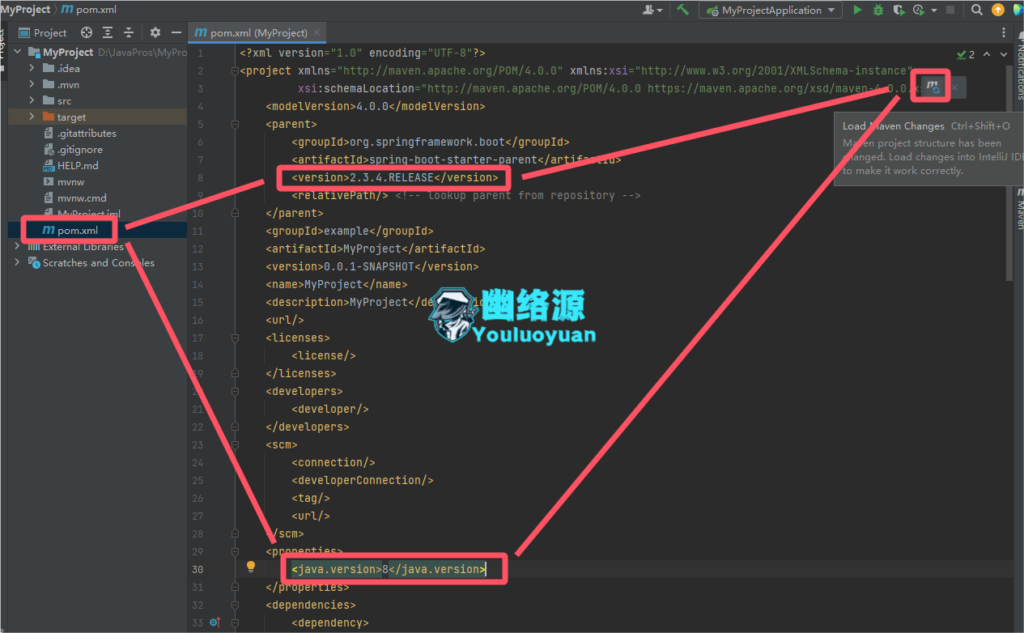This screenshot has height=633, width=1024.
Task: Expand External Libraries node
Action: point(18,246)
